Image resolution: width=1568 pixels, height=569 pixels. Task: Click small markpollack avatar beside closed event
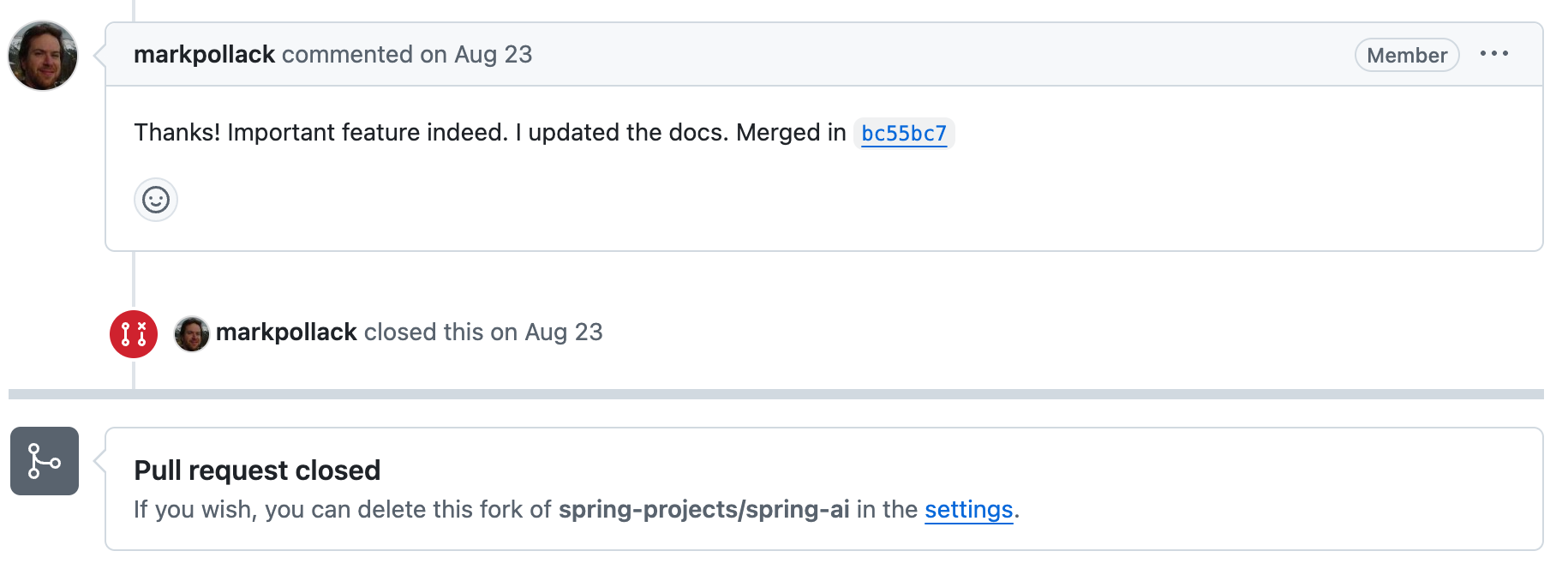(x=192, y=333)
